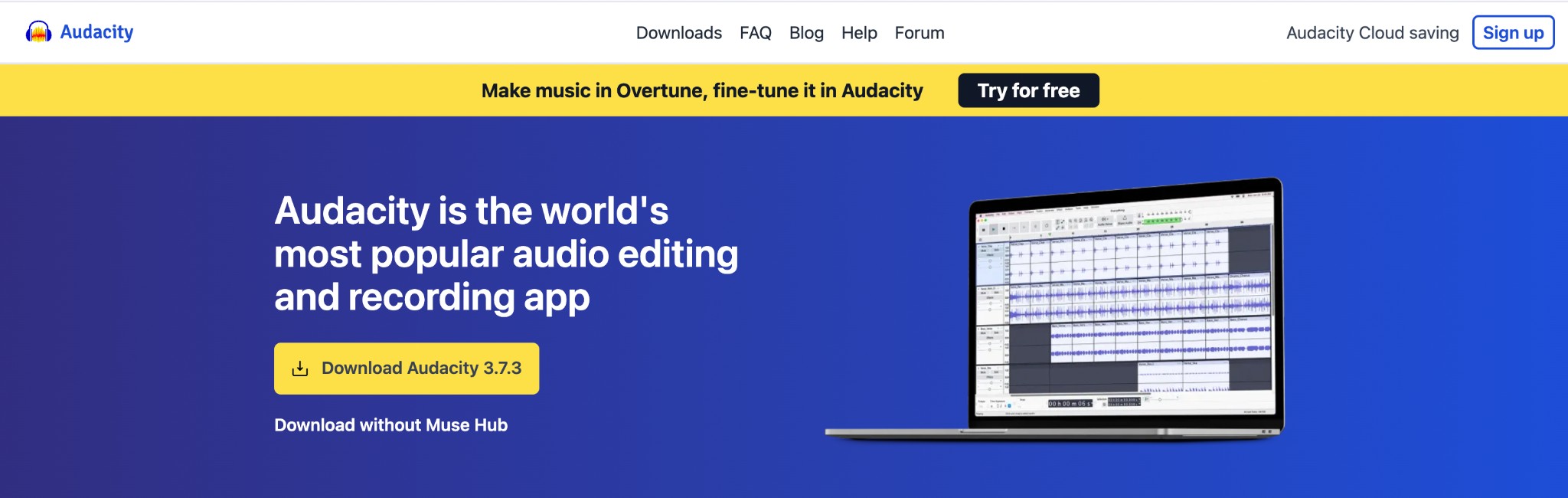The image size is (1568, 498).
Task: Click the headline about world's most popular app
Action: point(506,254)
